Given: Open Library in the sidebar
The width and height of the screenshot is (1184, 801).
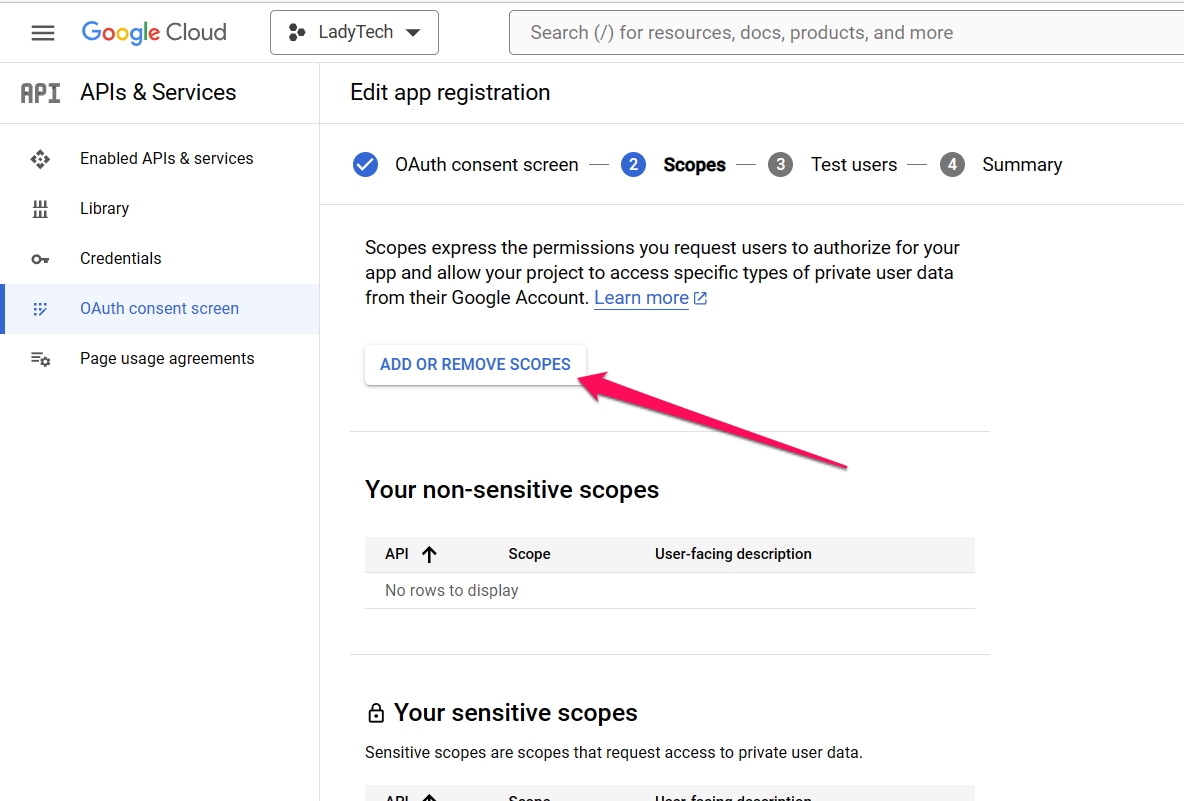Looking at the screenshot, I should (104, 209).
